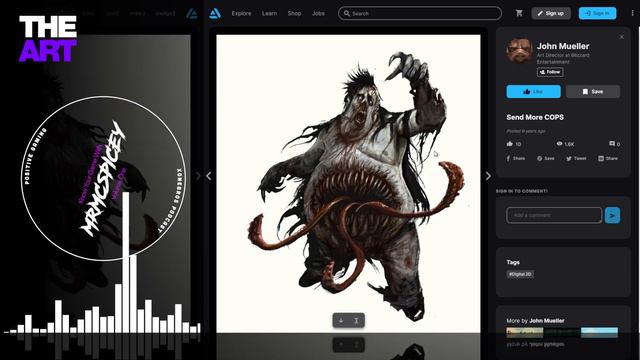640x360 pixels.
Task: Go to the previous artwork arrow
Action: pos(209,176)
